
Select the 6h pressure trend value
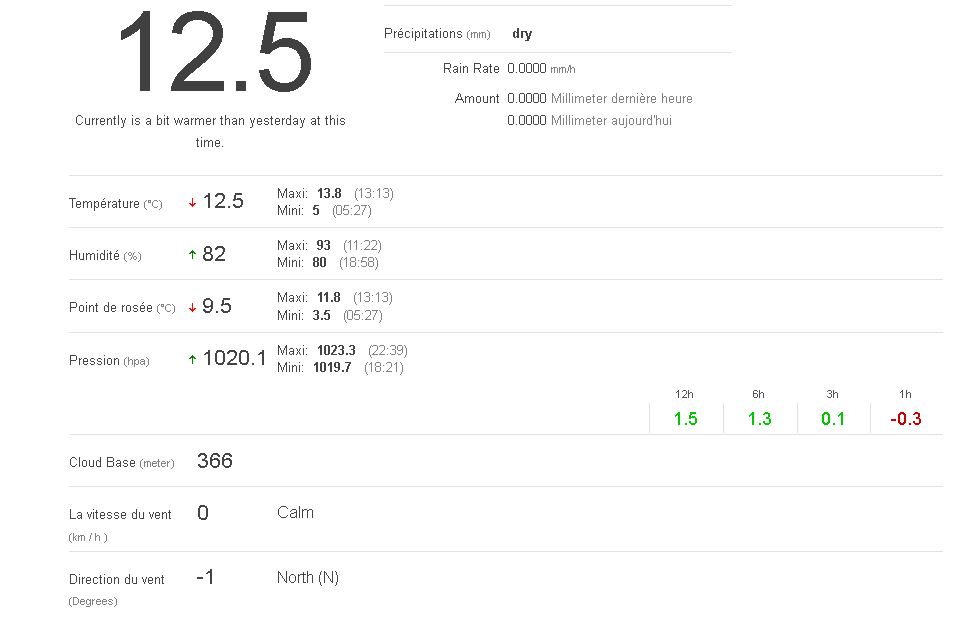pyautogui.click(x=759, y=419)
